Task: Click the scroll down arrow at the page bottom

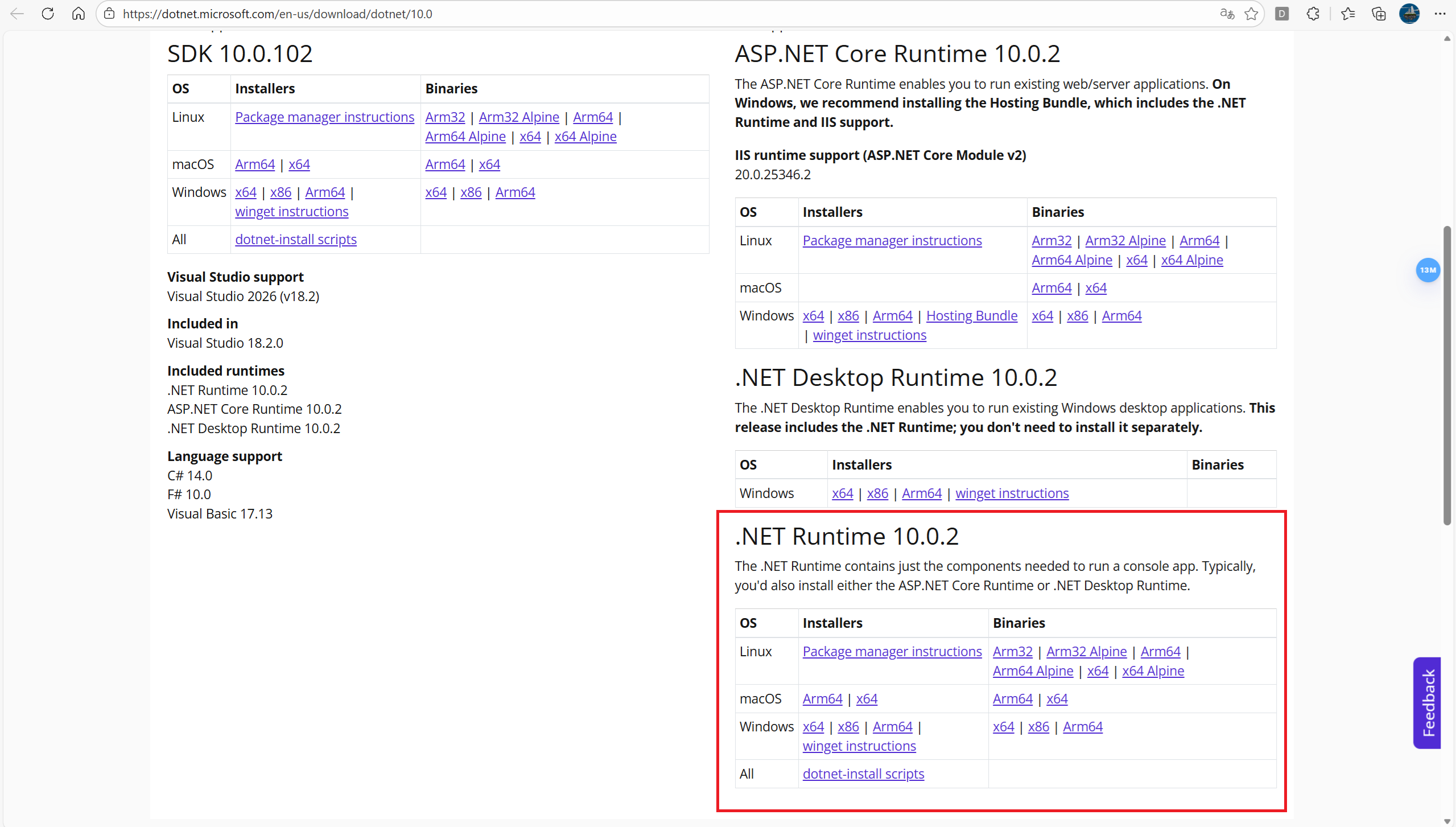Action: tap(1447, 821)
